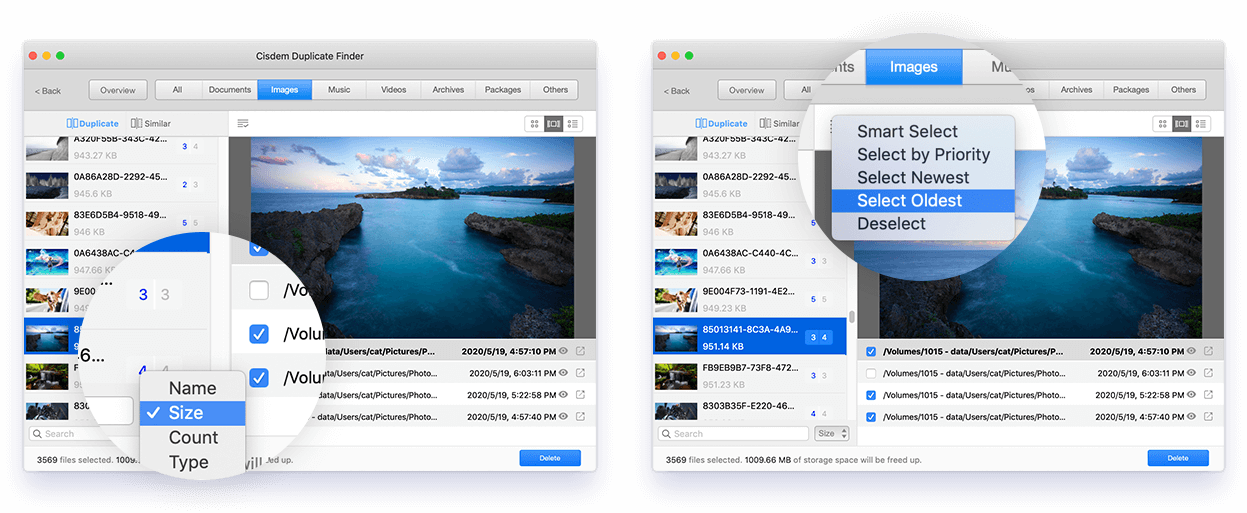Reveal 4:57:10 PM file via arrow icon, left window
1247x513 pixels.
pos(580,352)
